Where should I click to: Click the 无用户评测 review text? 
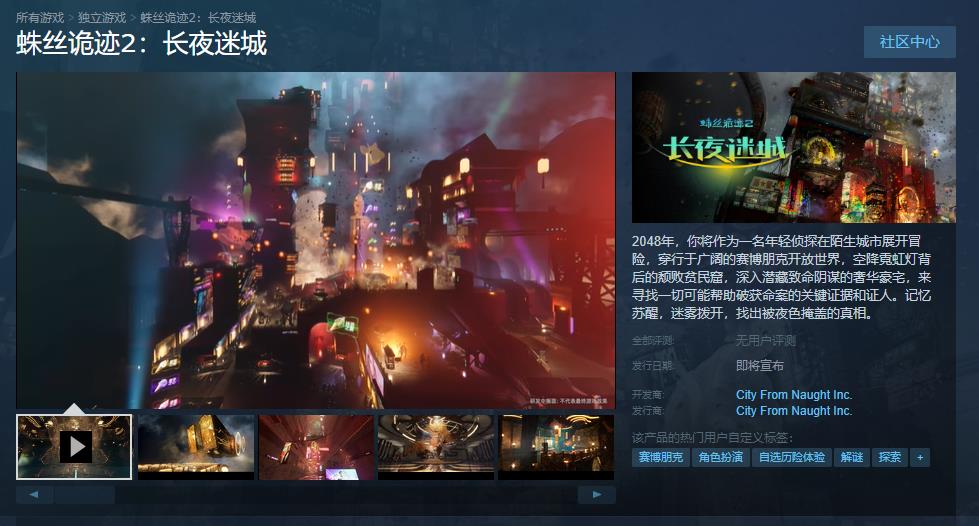tap(765, 340)
